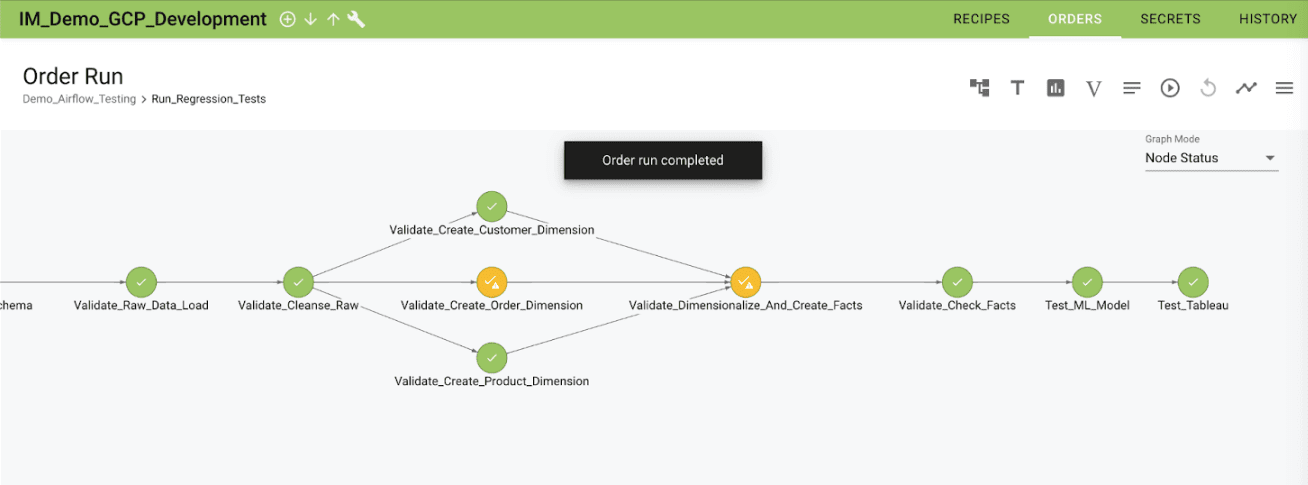Click the tree/hierarchy view icon
The image size is (1308, 485).
tap(979, 88)
